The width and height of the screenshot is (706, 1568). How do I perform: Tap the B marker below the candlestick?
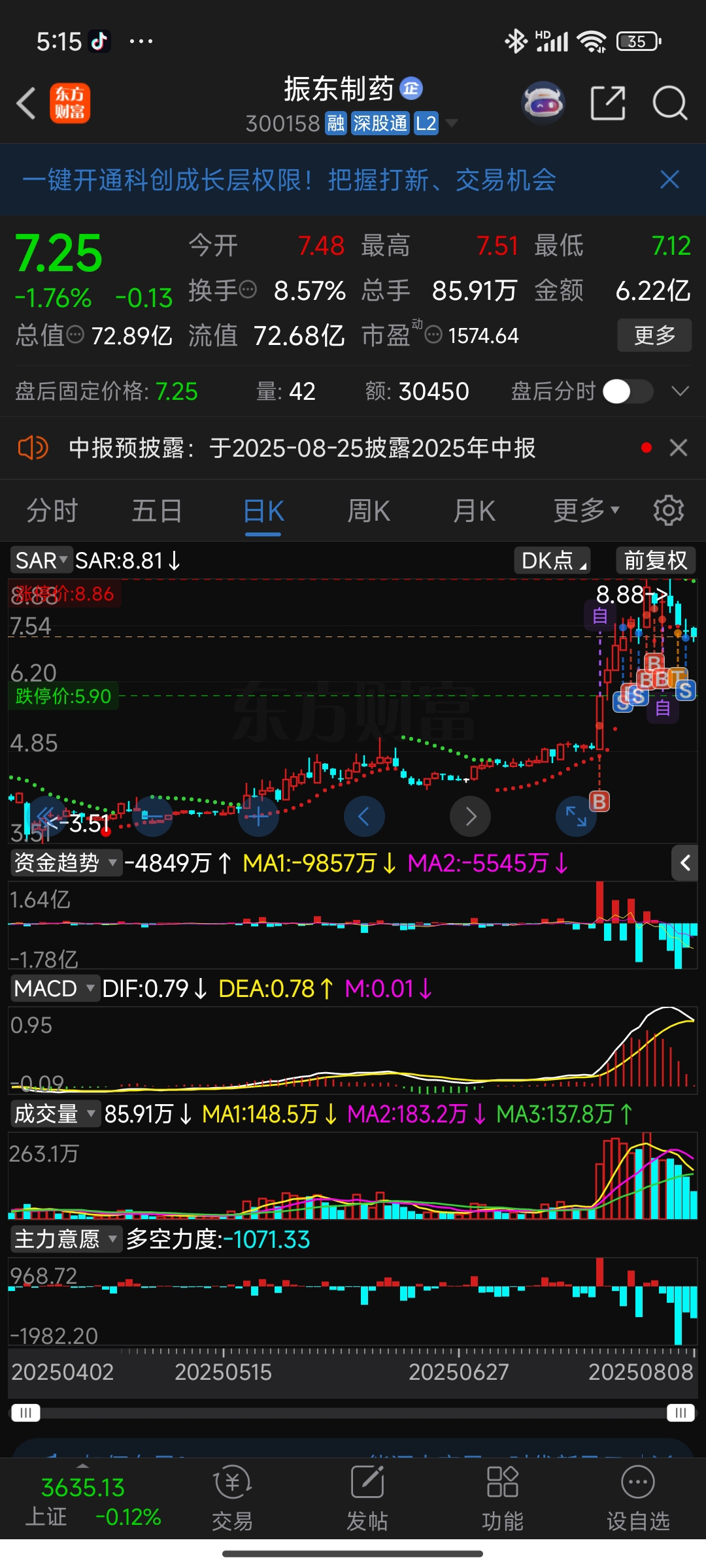coord(599,801)
